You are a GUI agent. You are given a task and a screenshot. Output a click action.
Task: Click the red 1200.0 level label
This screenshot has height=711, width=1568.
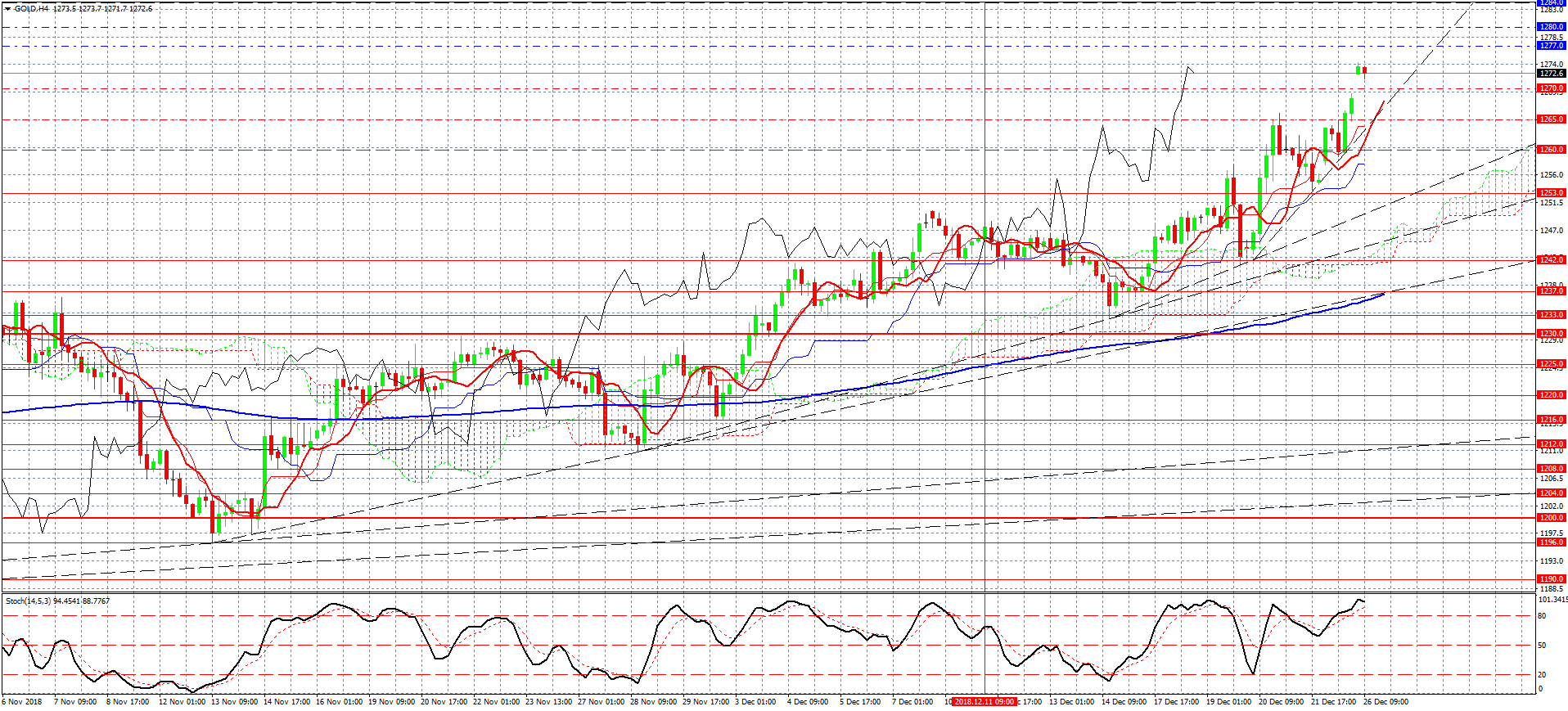(1551, 518)
